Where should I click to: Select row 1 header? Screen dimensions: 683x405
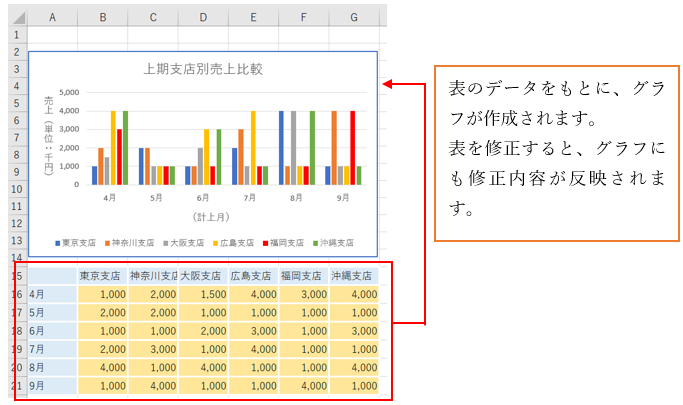pos(15,33)
